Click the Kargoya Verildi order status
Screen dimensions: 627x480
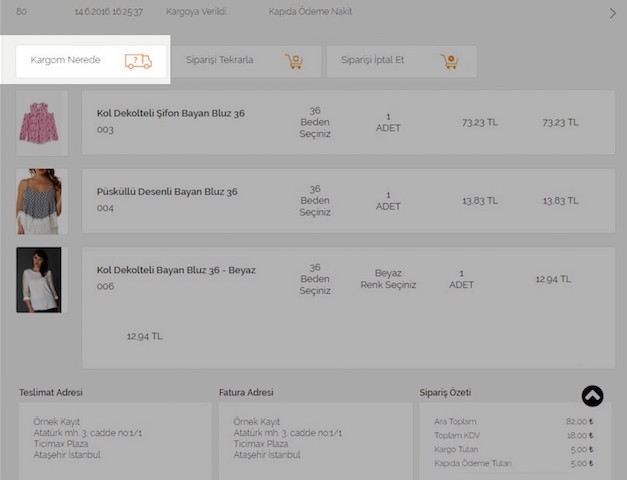196,13
